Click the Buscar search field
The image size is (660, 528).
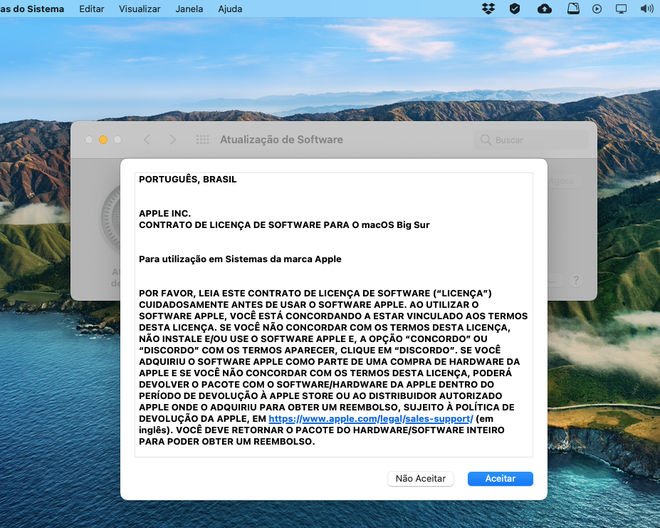[x=531, y=140]
